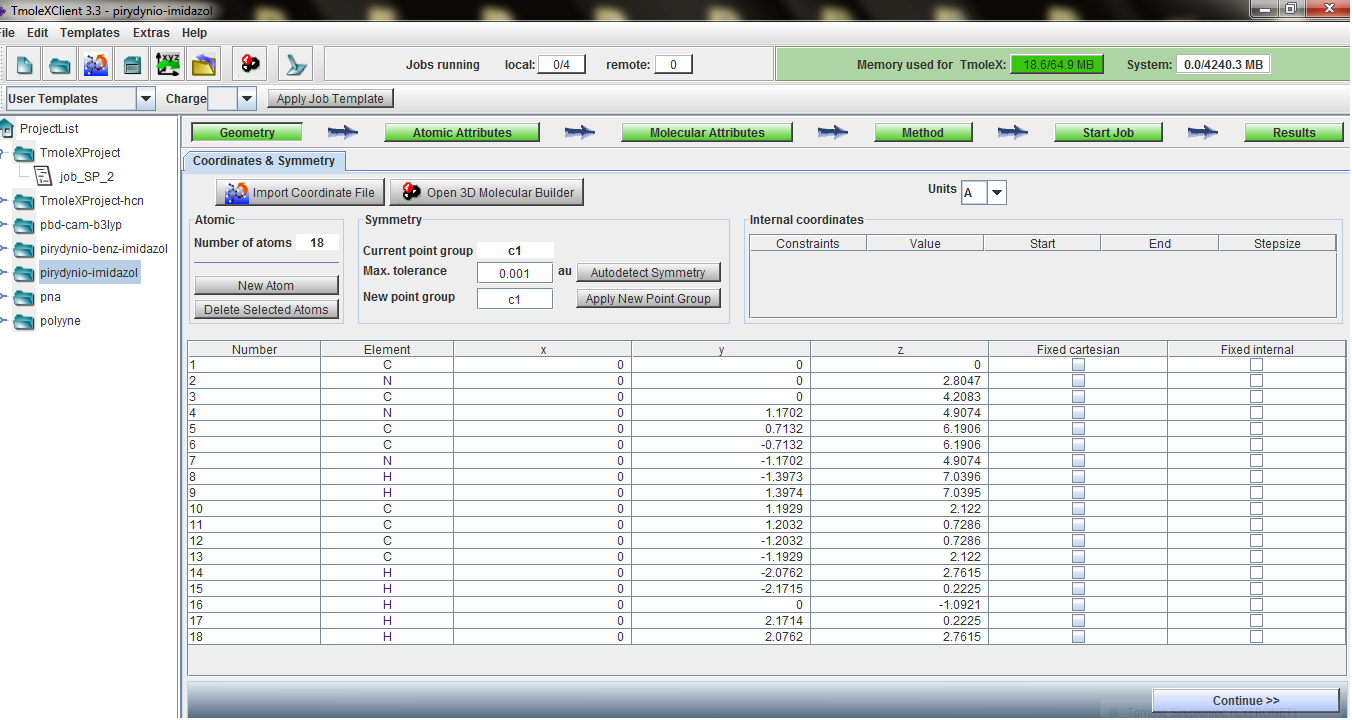Switch to the Method step tab
Screen dimensions: 1352x720
click(x=922, y=133)
